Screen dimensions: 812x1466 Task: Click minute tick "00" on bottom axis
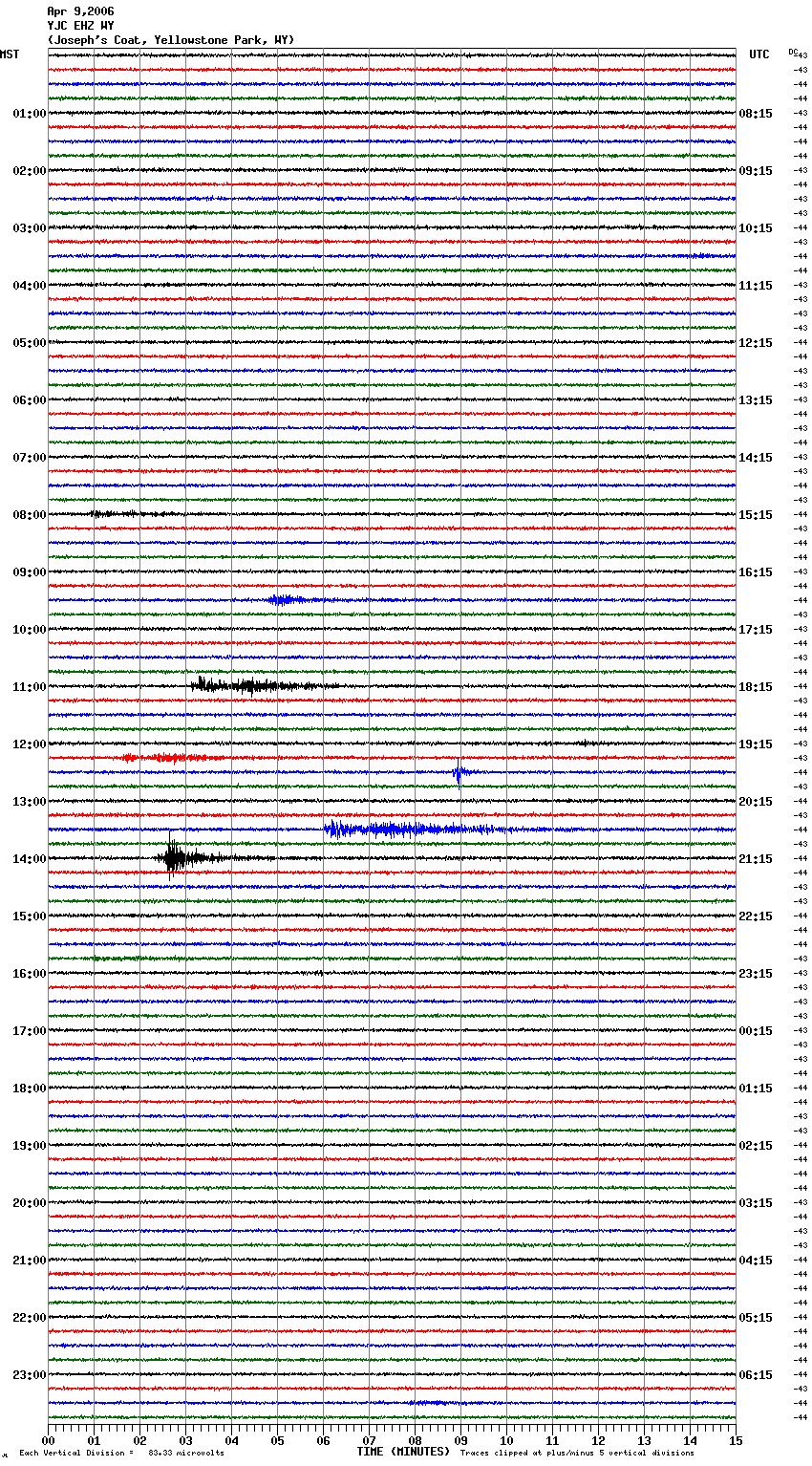pyautogui.click(x=49, y=1440)
